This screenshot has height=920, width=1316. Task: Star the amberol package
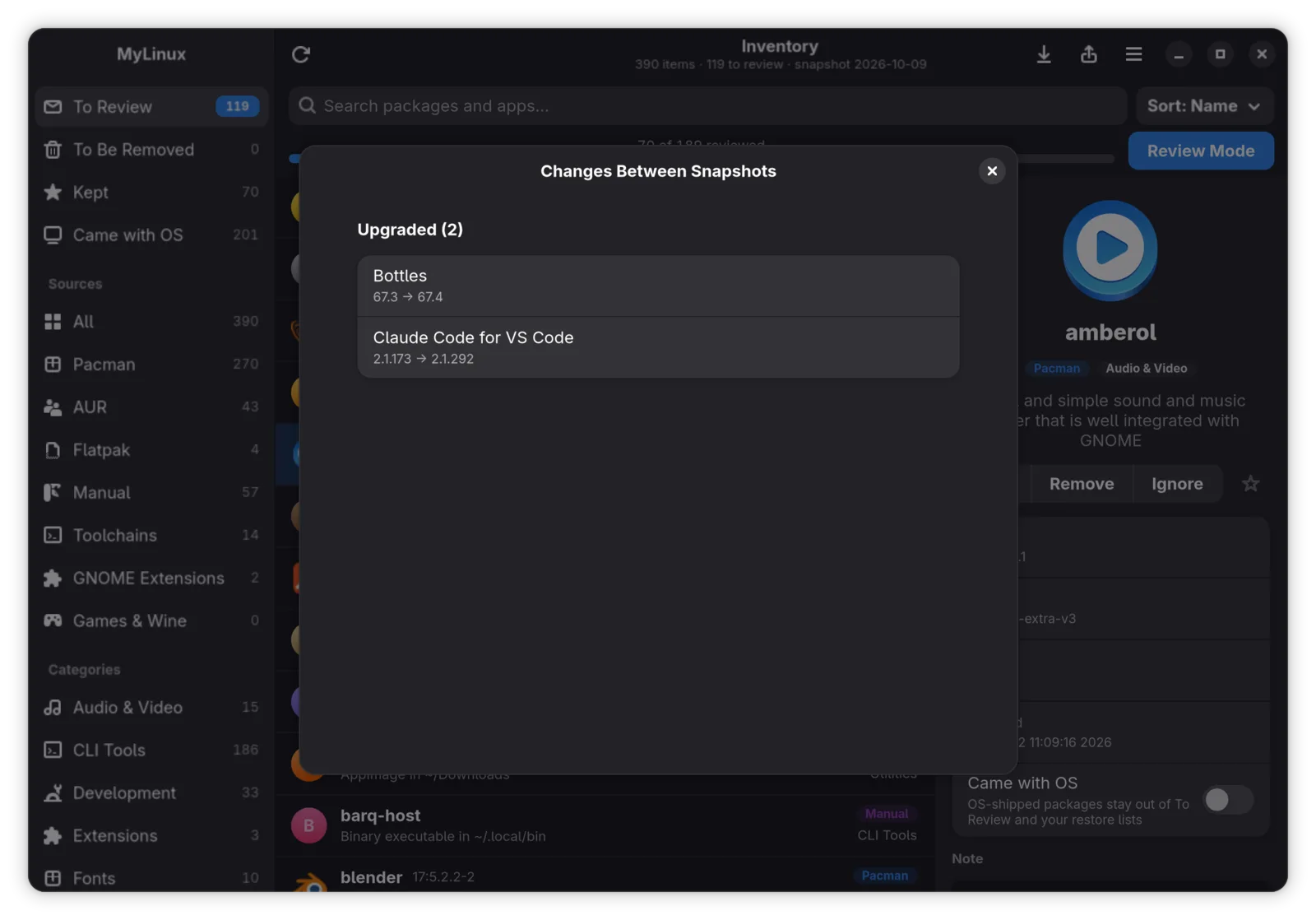[1250, 485]
